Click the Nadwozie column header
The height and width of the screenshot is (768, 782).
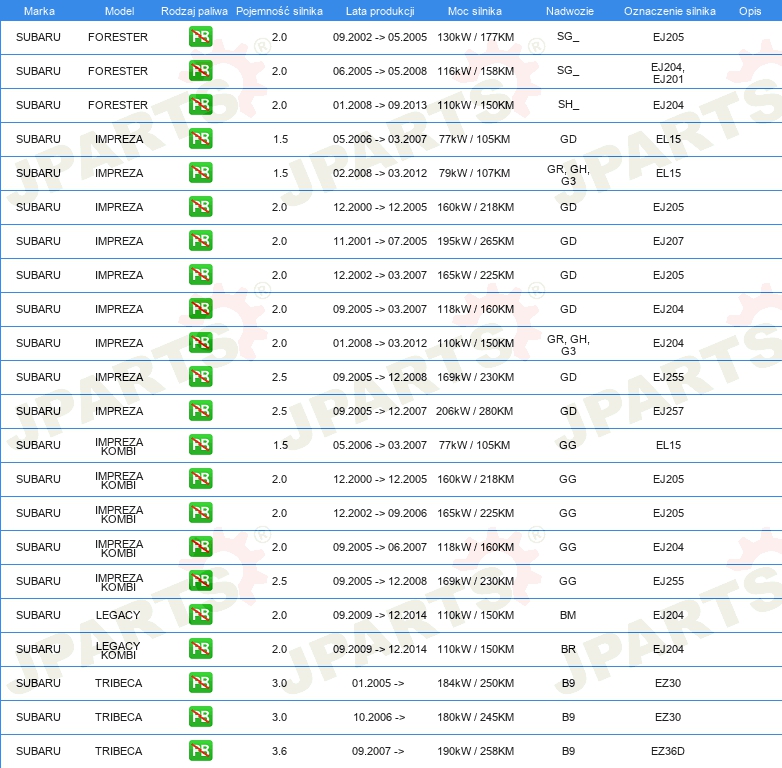click(x=570, y=11)
